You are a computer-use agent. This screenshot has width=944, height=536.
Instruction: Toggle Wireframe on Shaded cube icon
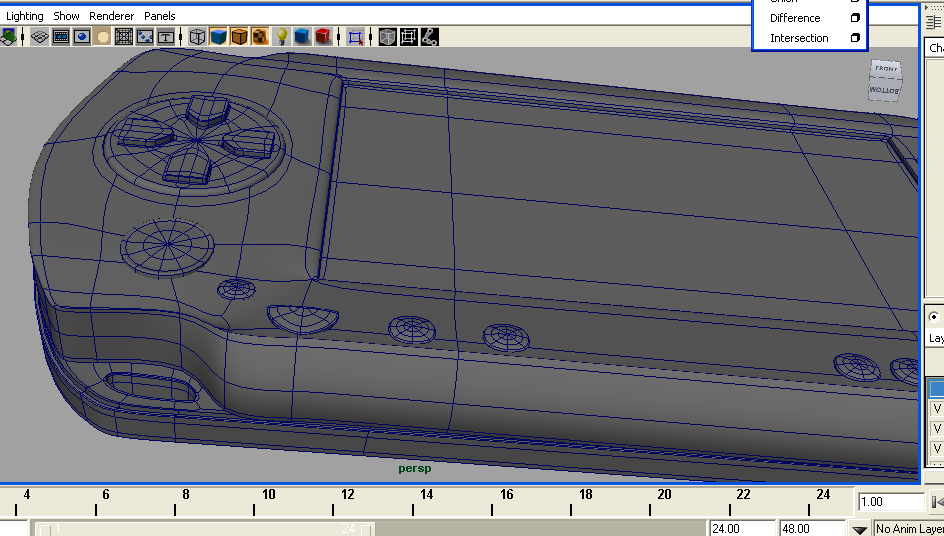[x=239, y=37]
